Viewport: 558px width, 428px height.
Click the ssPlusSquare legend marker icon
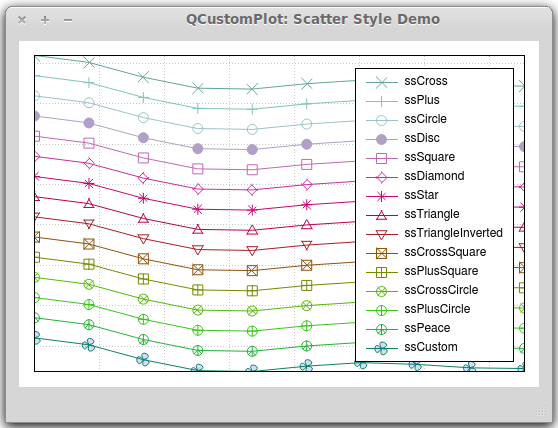click(381, 273)
